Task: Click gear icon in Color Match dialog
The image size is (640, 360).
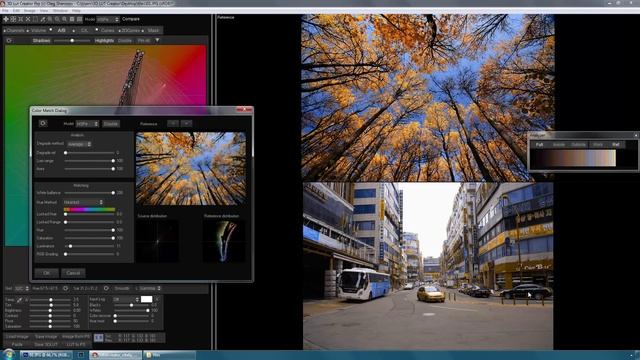Action: pos(43,123)
